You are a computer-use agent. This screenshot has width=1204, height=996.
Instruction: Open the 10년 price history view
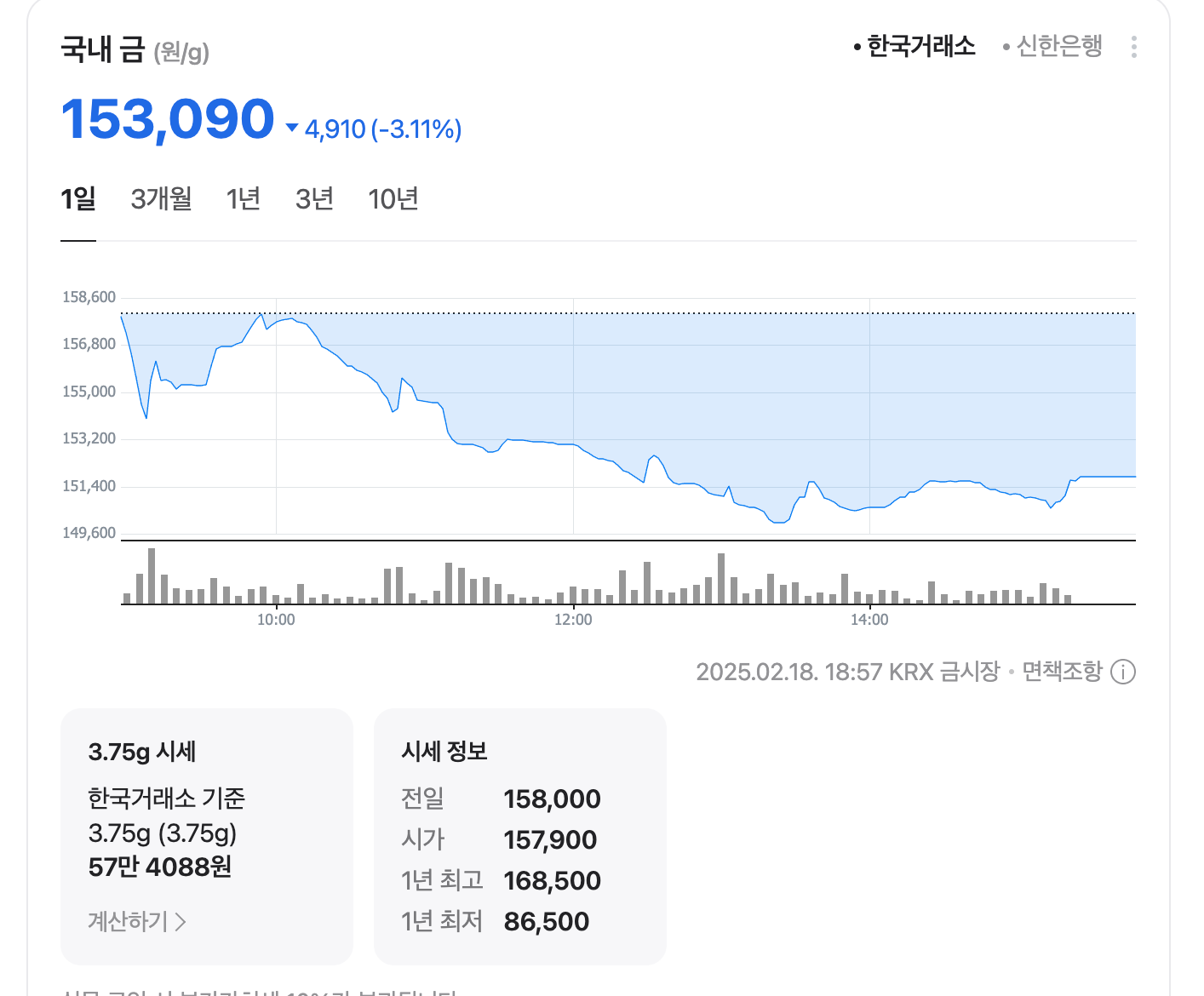coord(393,198)
